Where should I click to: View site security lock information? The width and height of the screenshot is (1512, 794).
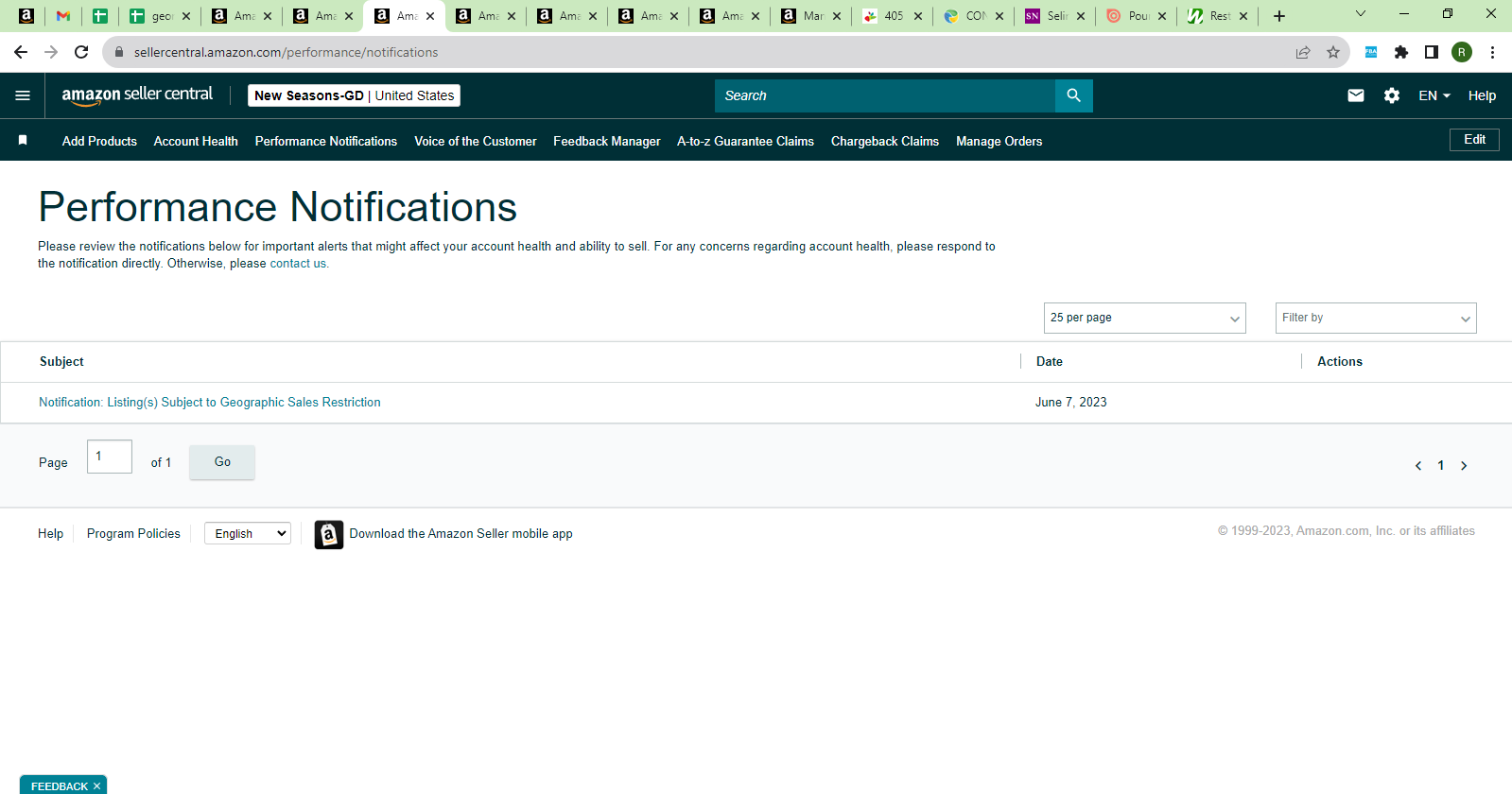coord(119,52)
